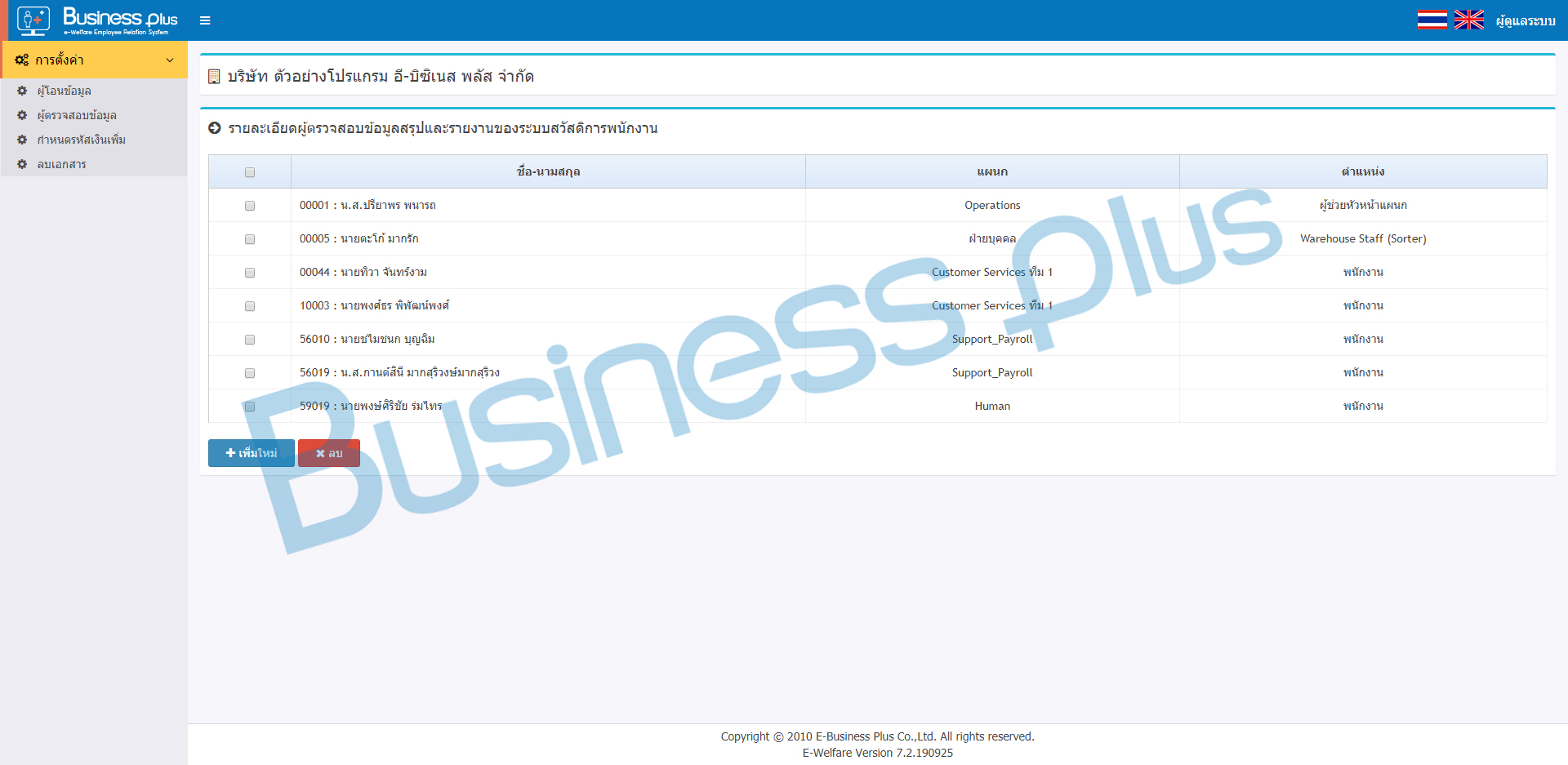The width and height of the screenshot is (1568, 765).
Task: Click the name of employee 56010
Action: tap(367, 339)
